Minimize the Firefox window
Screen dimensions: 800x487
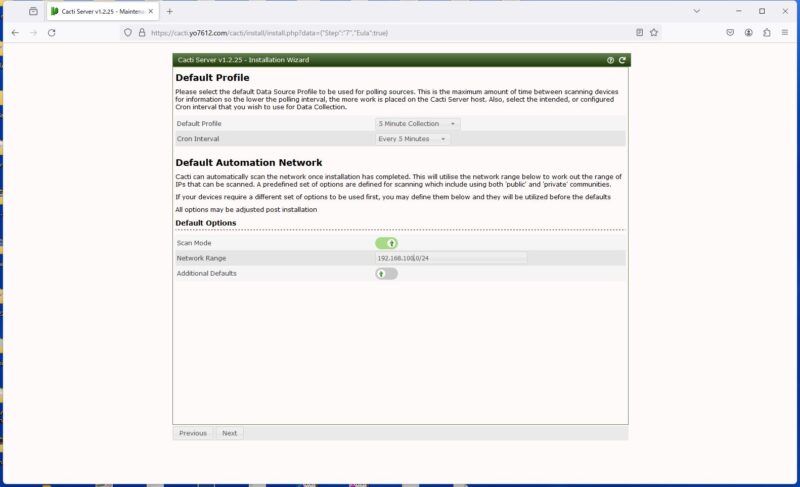[x=738, y=11]
